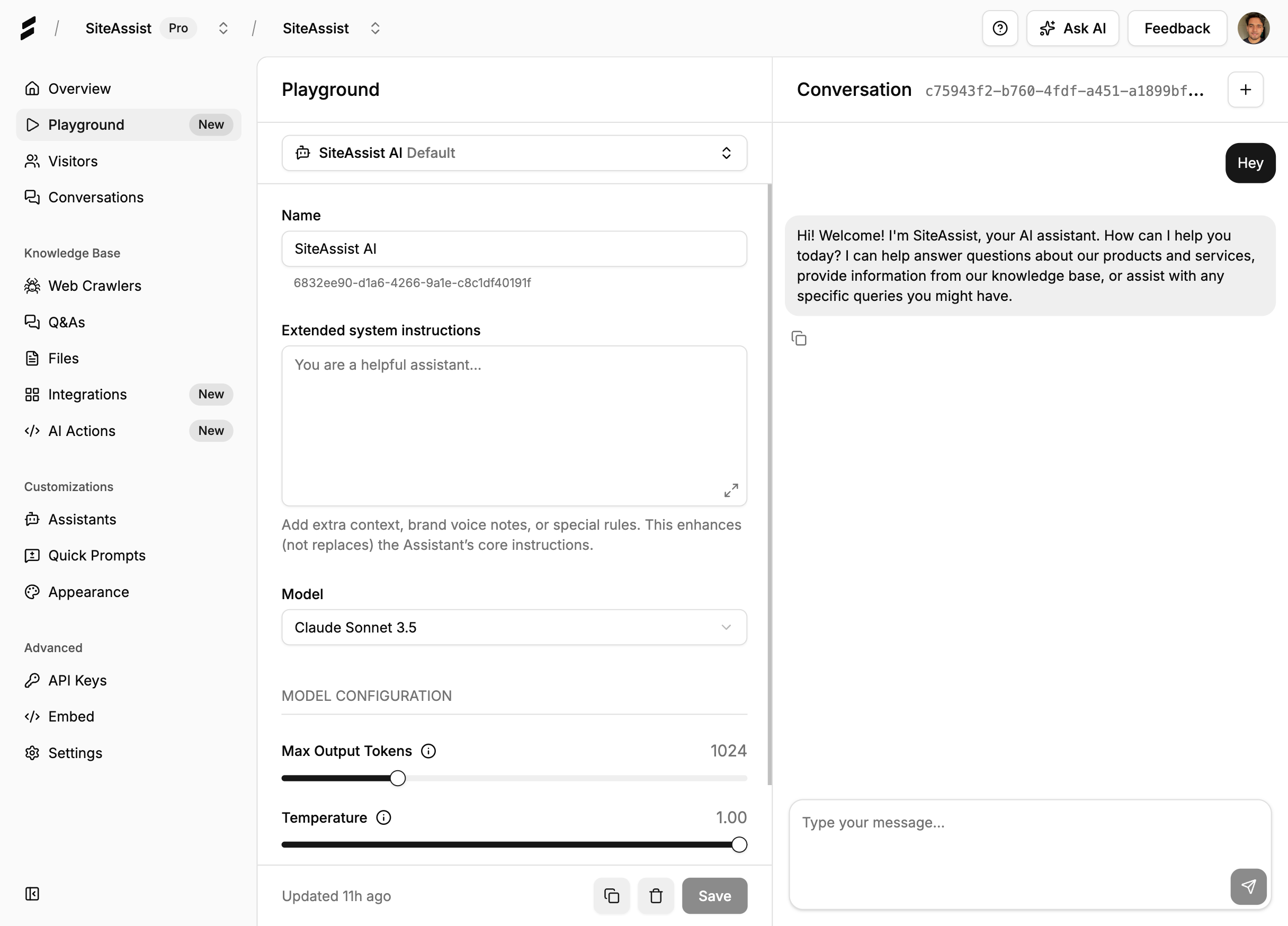Open the Quick Prompts section
The width and height of the screenshot is (1288, 926).
pyautogui.click(x=96, y=555)
